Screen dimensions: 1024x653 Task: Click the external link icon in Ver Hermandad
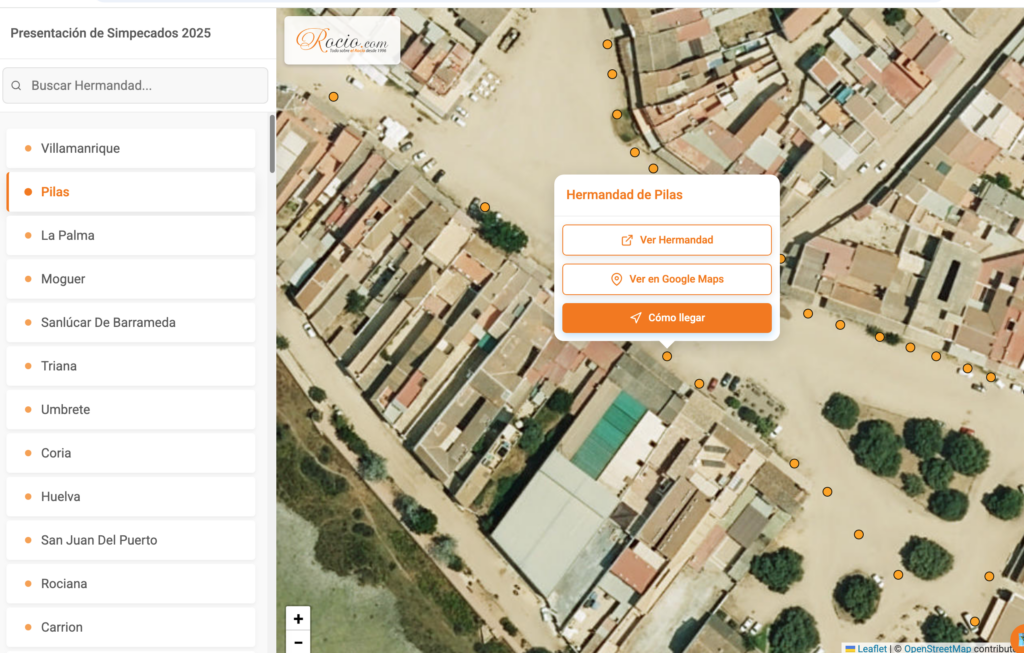pos(627,240)
